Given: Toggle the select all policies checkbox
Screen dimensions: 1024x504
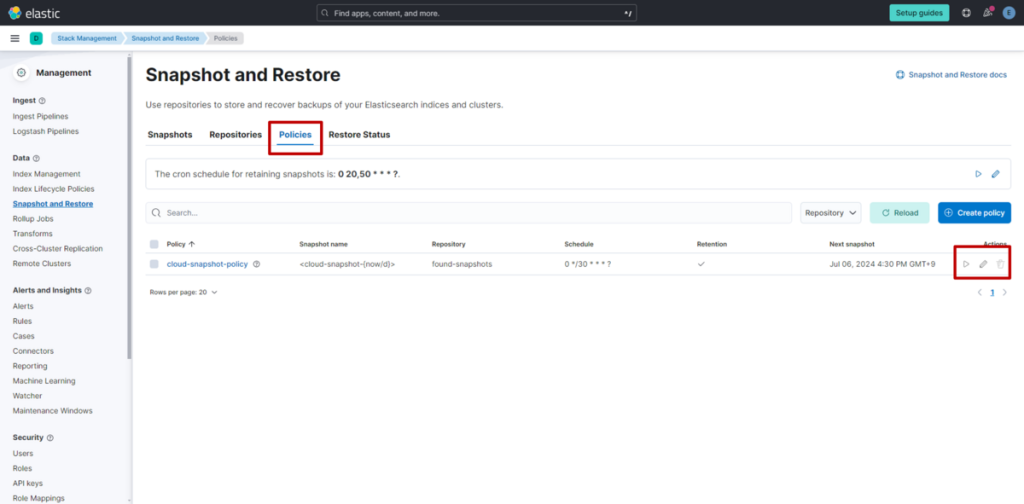Looking at the screenshot, I should pyautogui.click(x=154, y=244).
